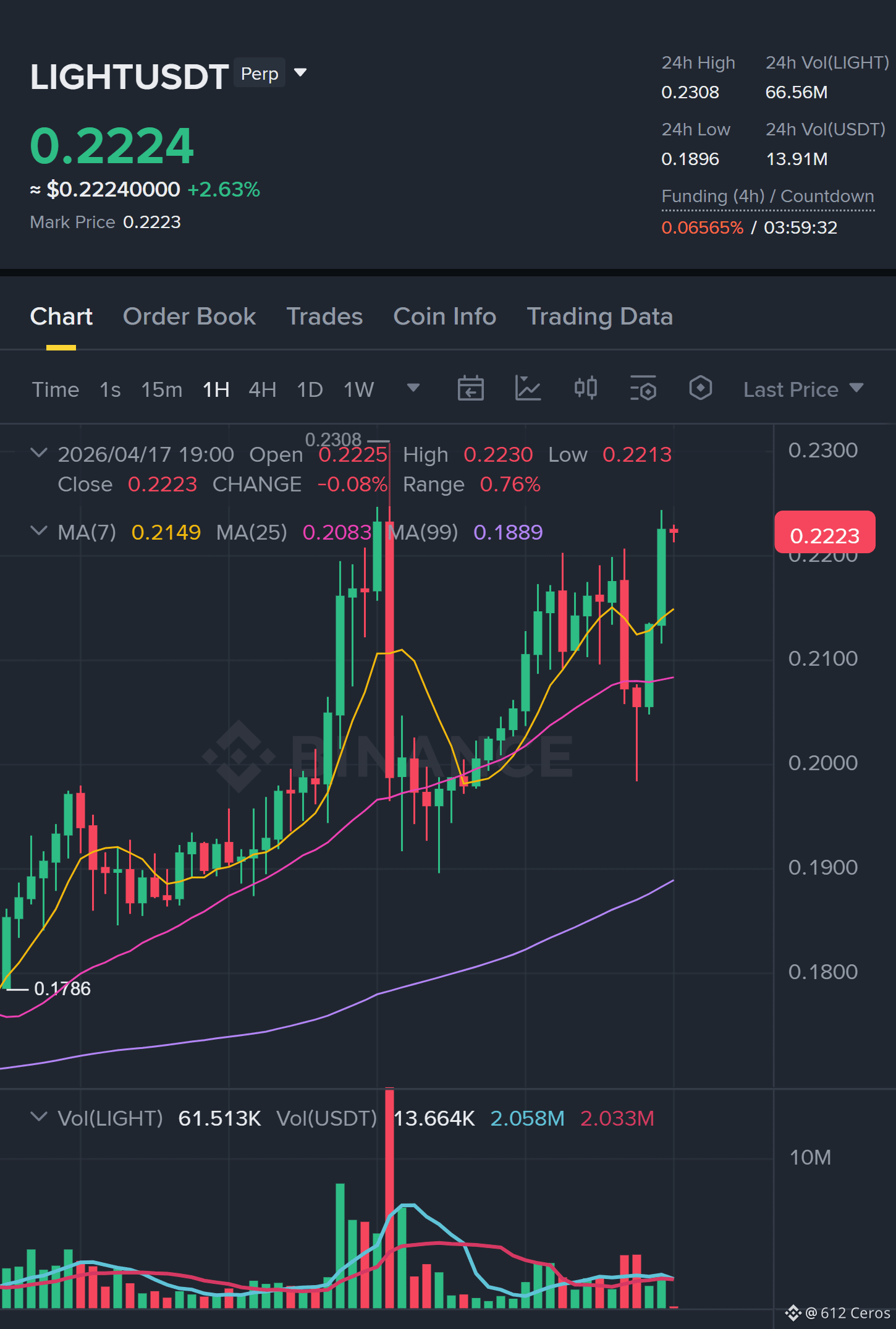Collapse the Vol(LIGHT) volume legend

pos(38,1118)
